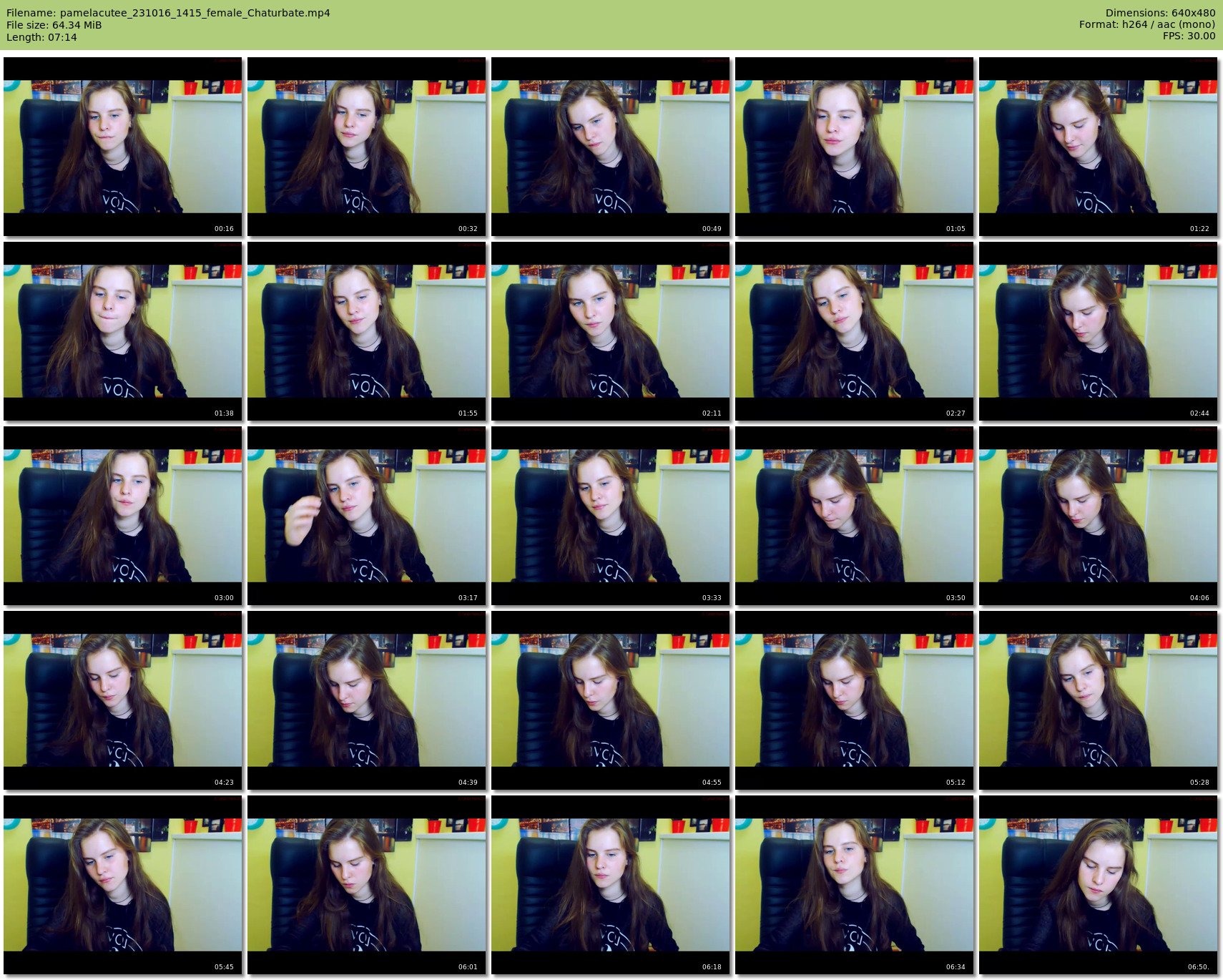Select the frame captured at 04:39
Viewport: 1223px width, 980px height.
pyautogui.click(x=367, y=700)
